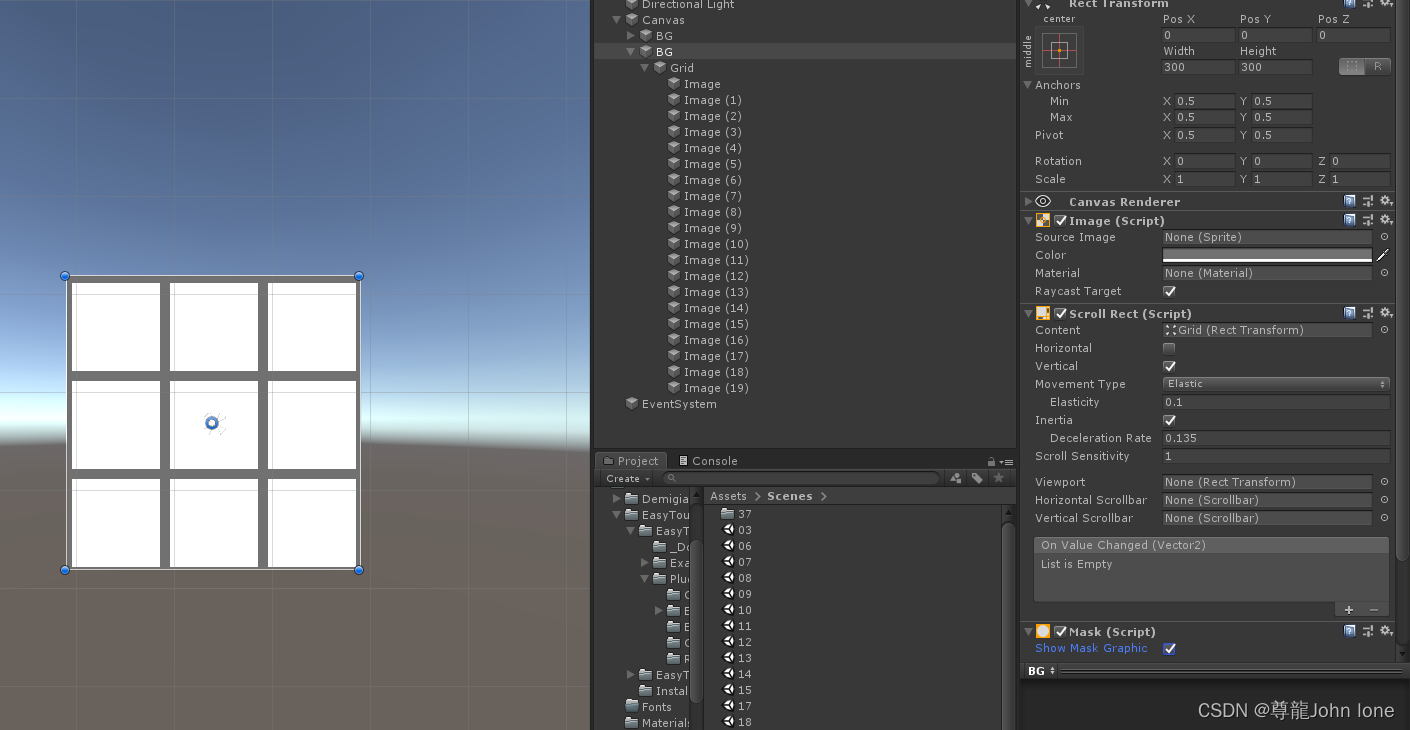Click the BG preview header dropdown at bottom

pos(1041,671)
